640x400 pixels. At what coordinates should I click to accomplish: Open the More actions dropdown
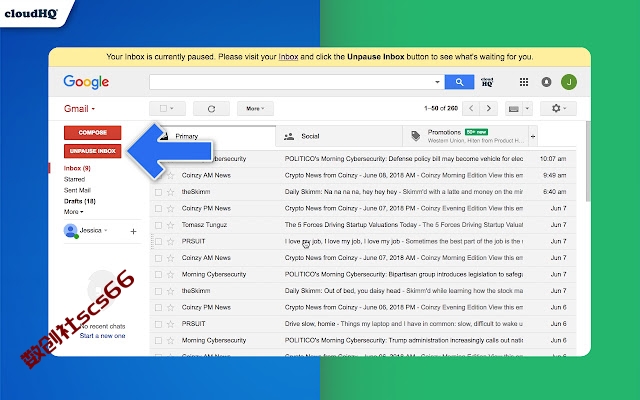[255, 109]
